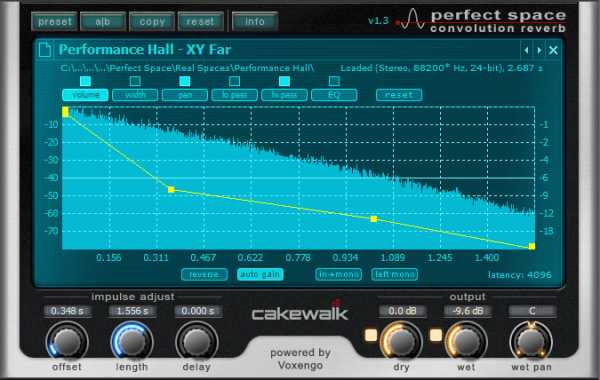The height and width of the screenshot is (380, 600).
Task: Disable the pan envelope checkbox
Action: pyautogui.click(x=185, y=81)
